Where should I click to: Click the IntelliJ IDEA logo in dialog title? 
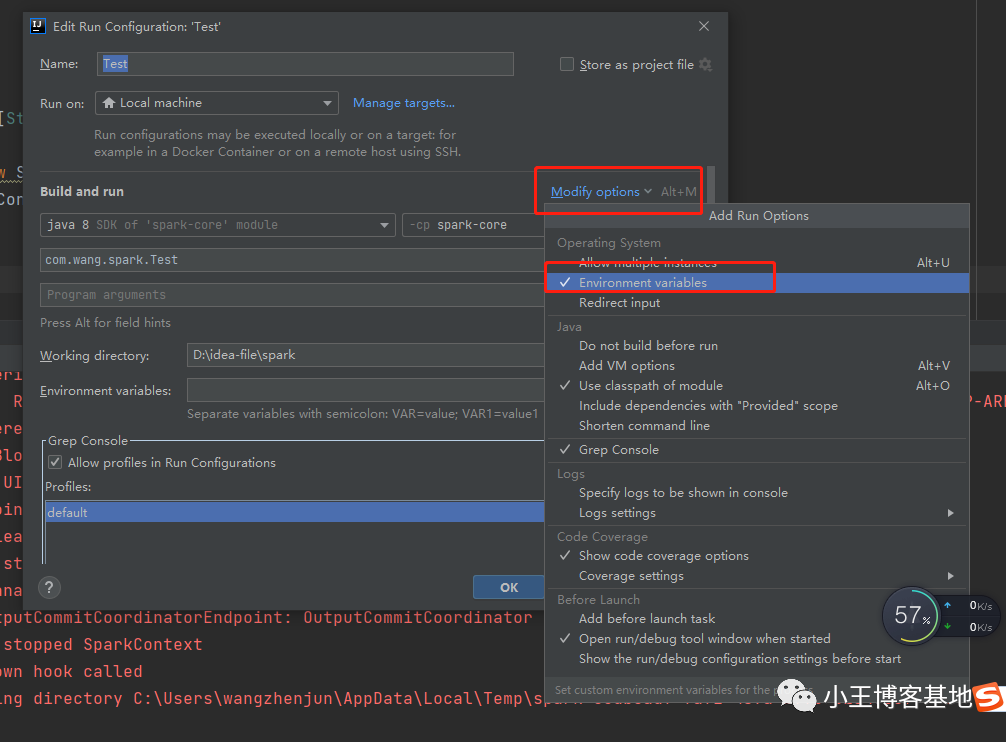[x=38, y=26]
